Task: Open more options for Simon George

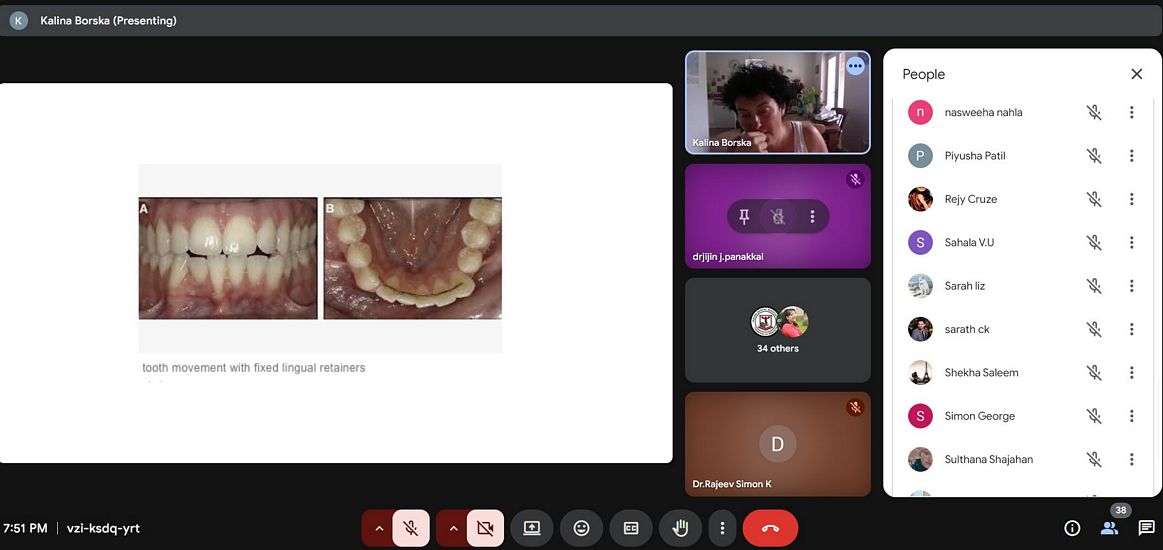Action: (1132, 416)
